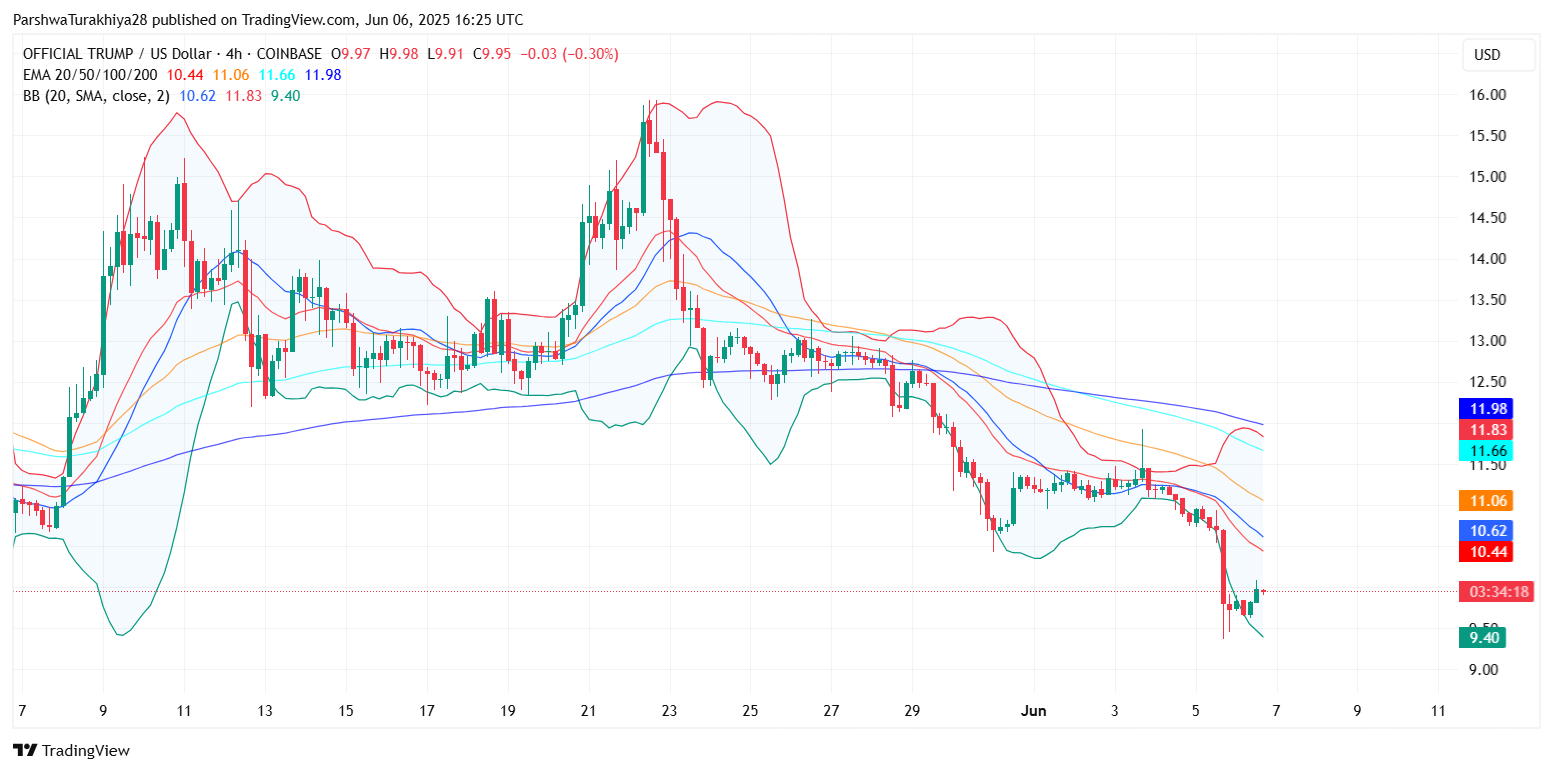This screenshot has width=1553, height=772.
Task: Select the EMA 20/50/100/200 indicator legend
Action: (90, 75)
